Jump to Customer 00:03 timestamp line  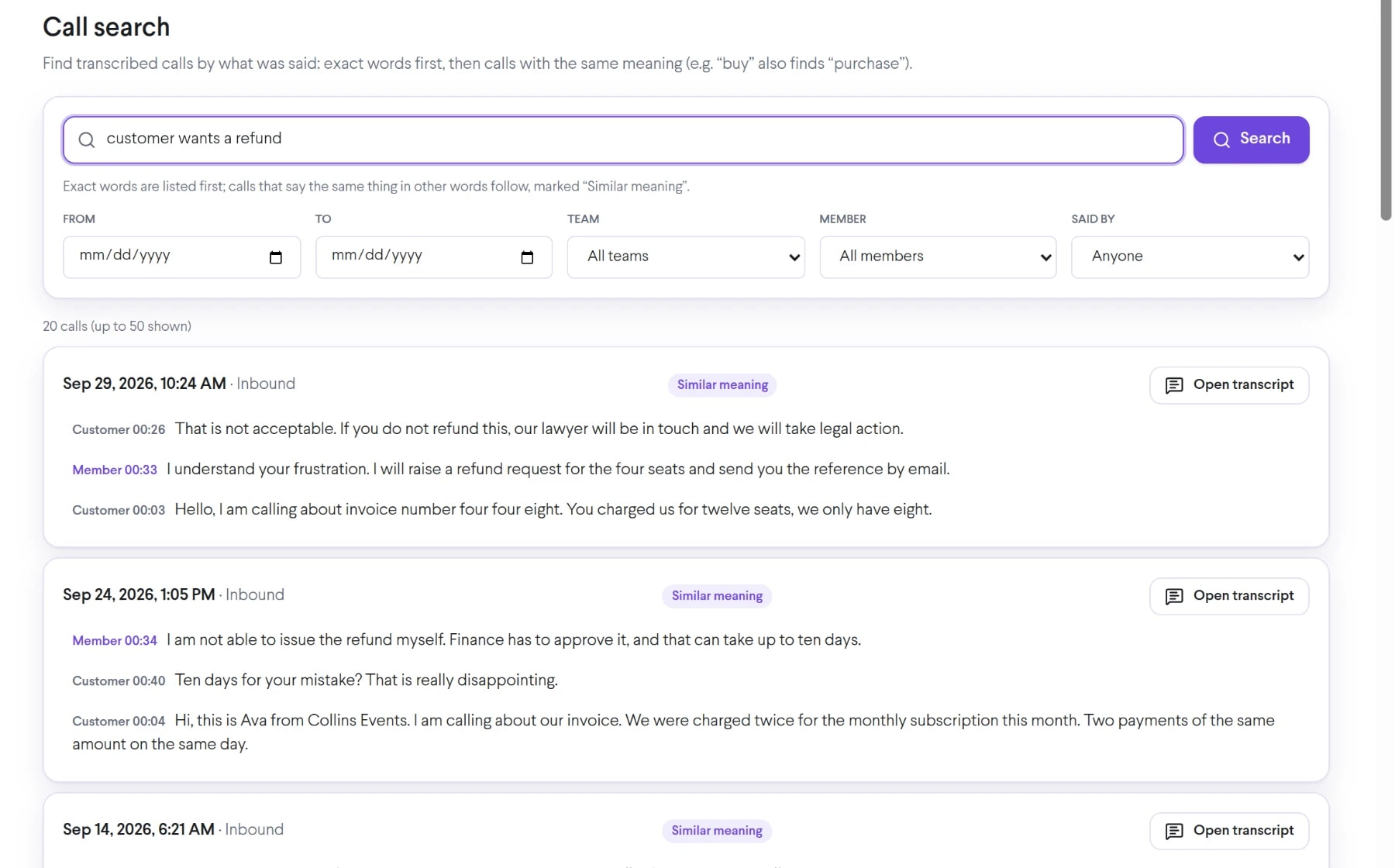click(119, 510)
